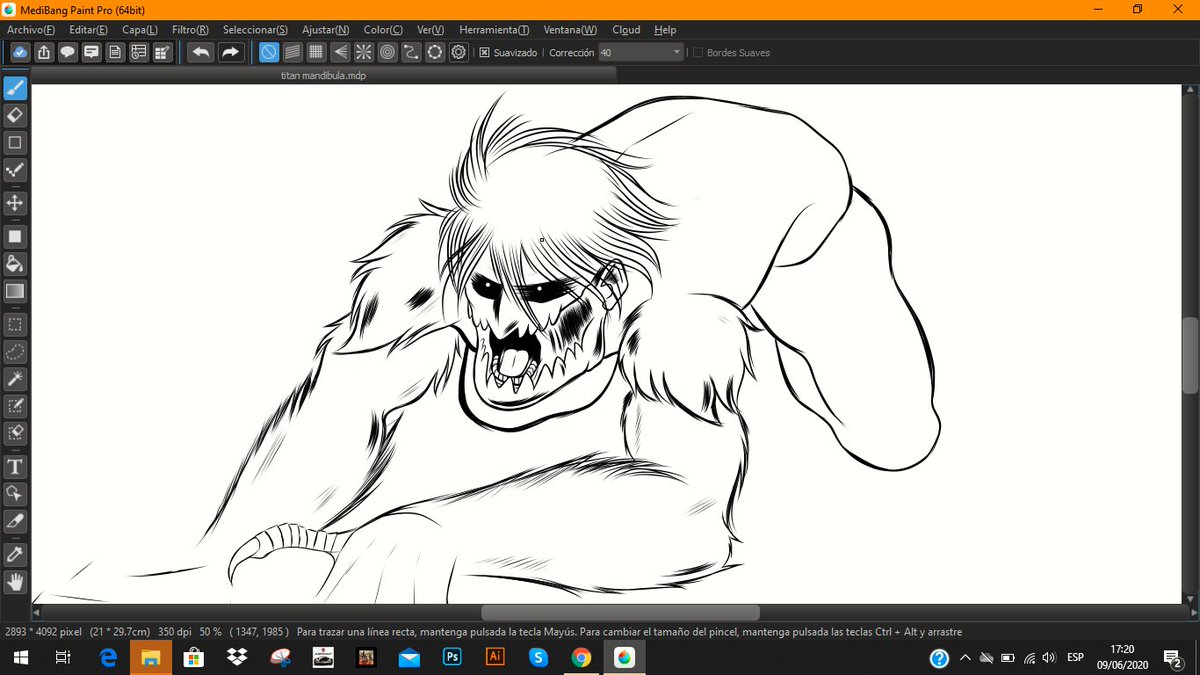Viewport: 1200px width, 675px height.
Task: Enable curve snap guide
Action: [411, 52]
